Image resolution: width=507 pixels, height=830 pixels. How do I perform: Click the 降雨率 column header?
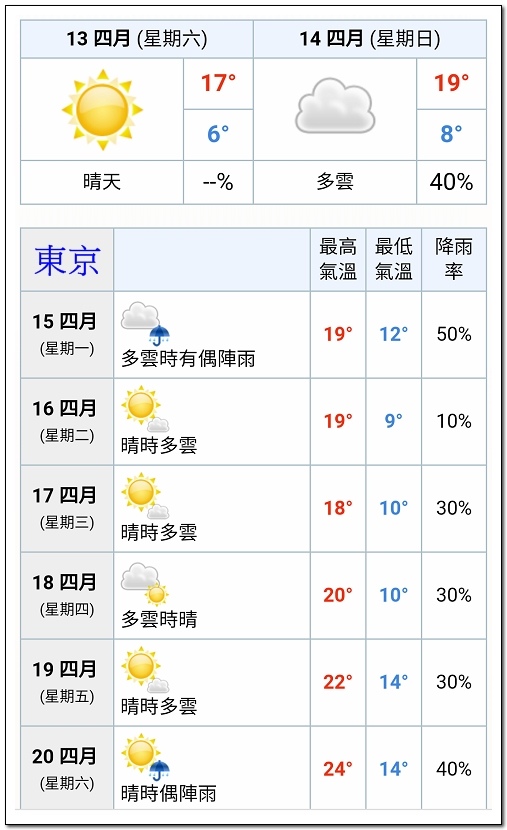pos(454,259)
